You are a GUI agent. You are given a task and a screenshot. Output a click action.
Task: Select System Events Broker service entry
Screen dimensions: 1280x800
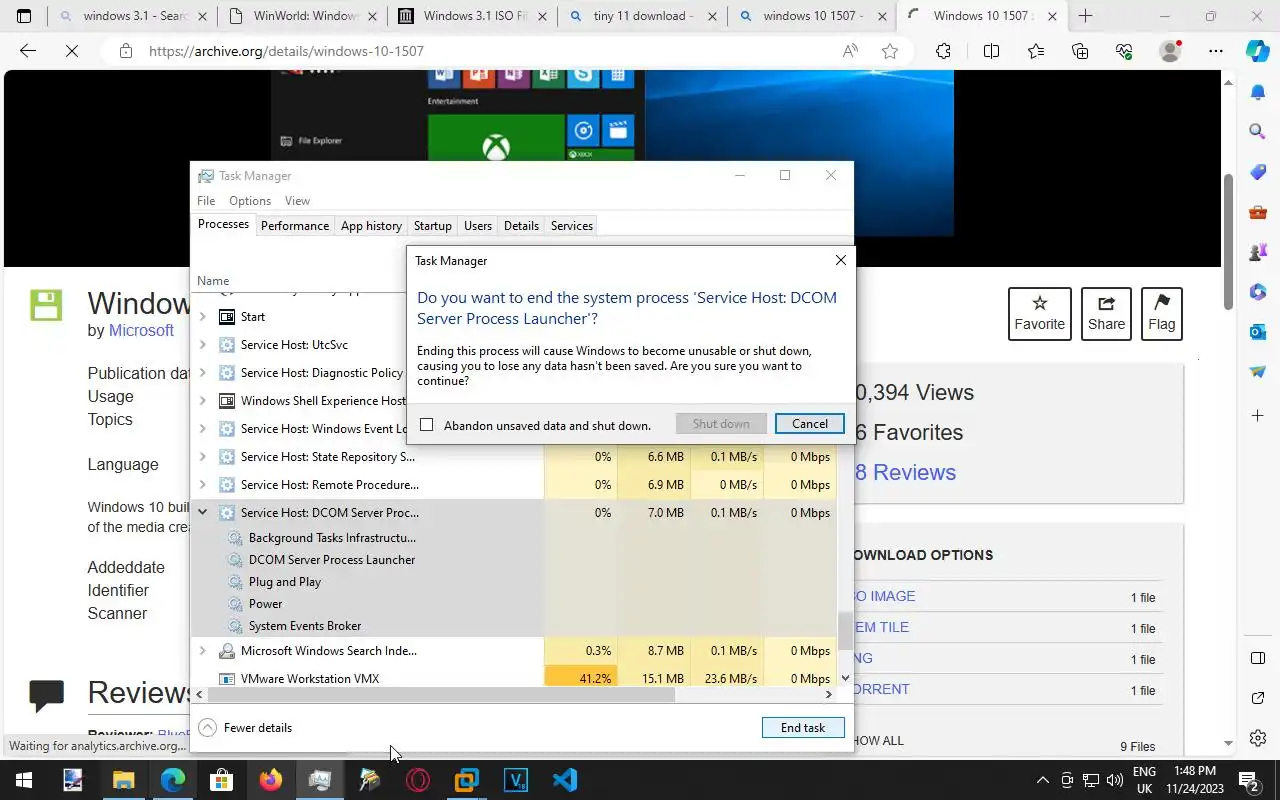coord(305,626)
